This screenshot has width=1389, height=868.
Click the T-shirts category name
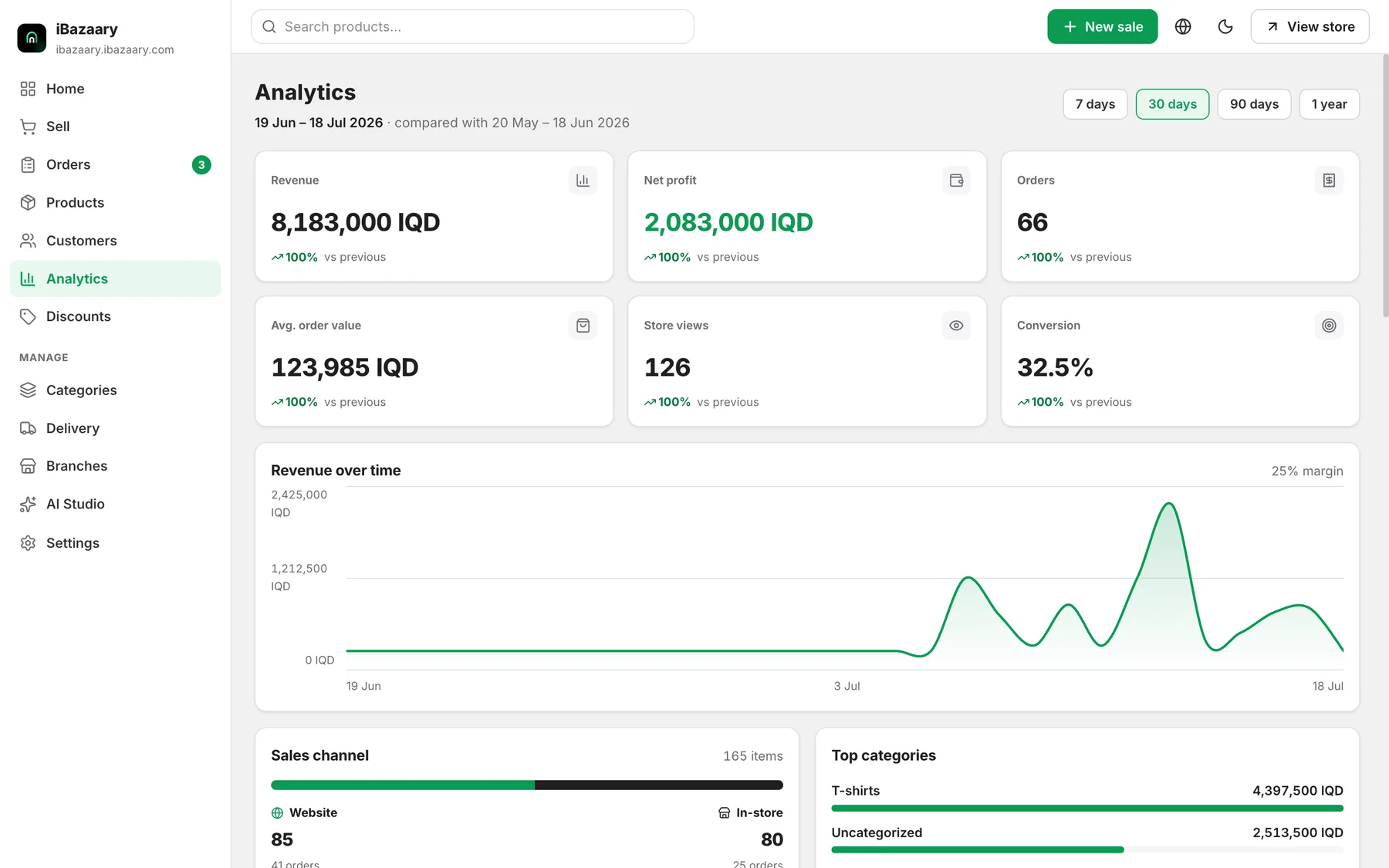855,791
